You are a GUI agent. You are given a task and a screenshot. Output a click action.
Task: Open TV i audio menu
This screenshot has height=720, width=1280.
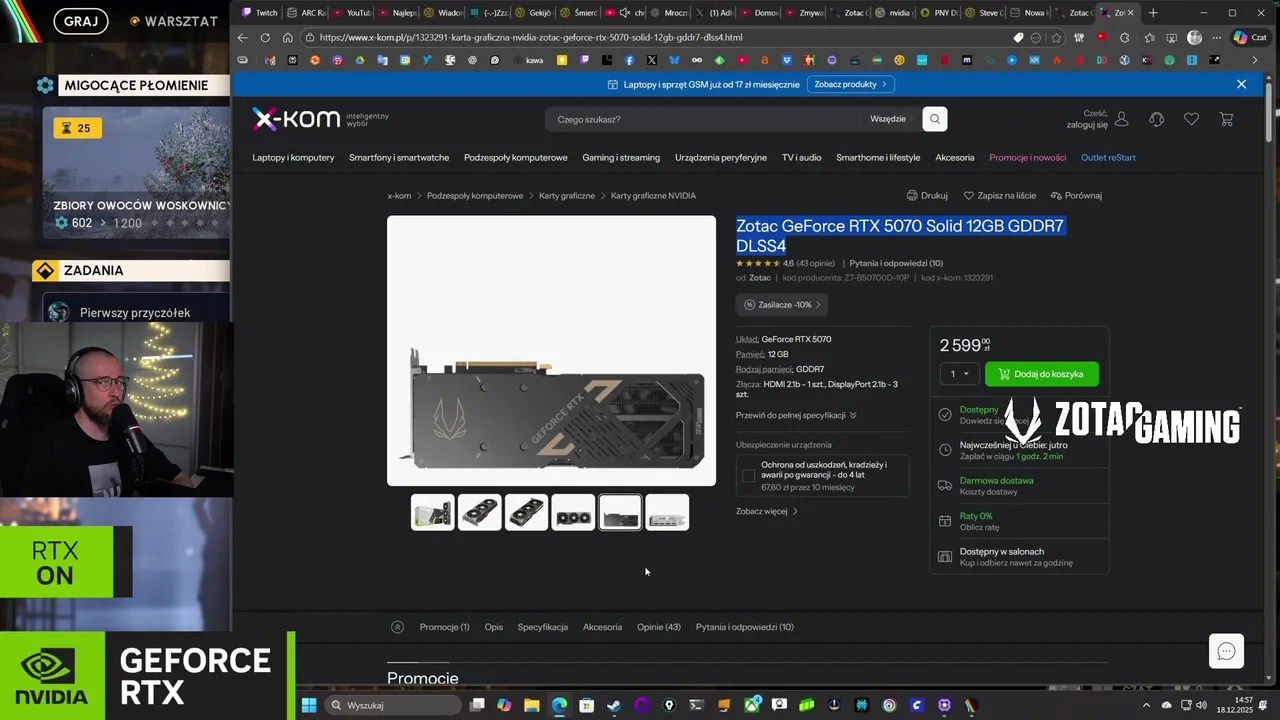[x=802, y=158]
